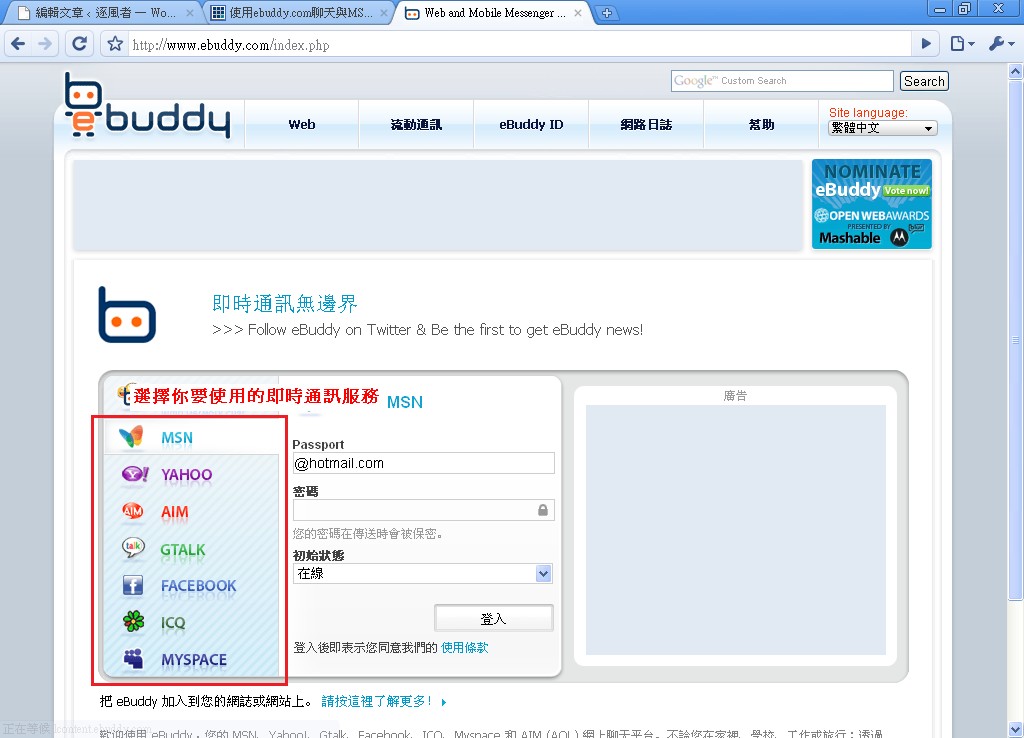
Task: Bookmark the page with the star icon
Action: [x=115, y=44]
